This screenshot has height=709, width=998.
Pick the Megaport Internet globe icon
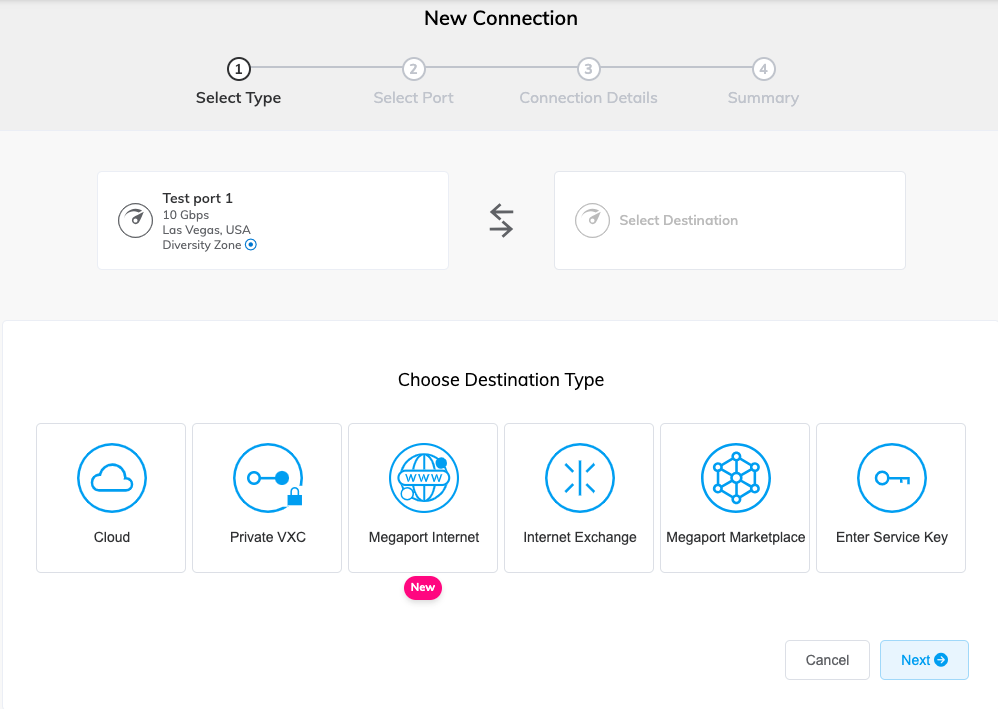(x=424, y=478)
